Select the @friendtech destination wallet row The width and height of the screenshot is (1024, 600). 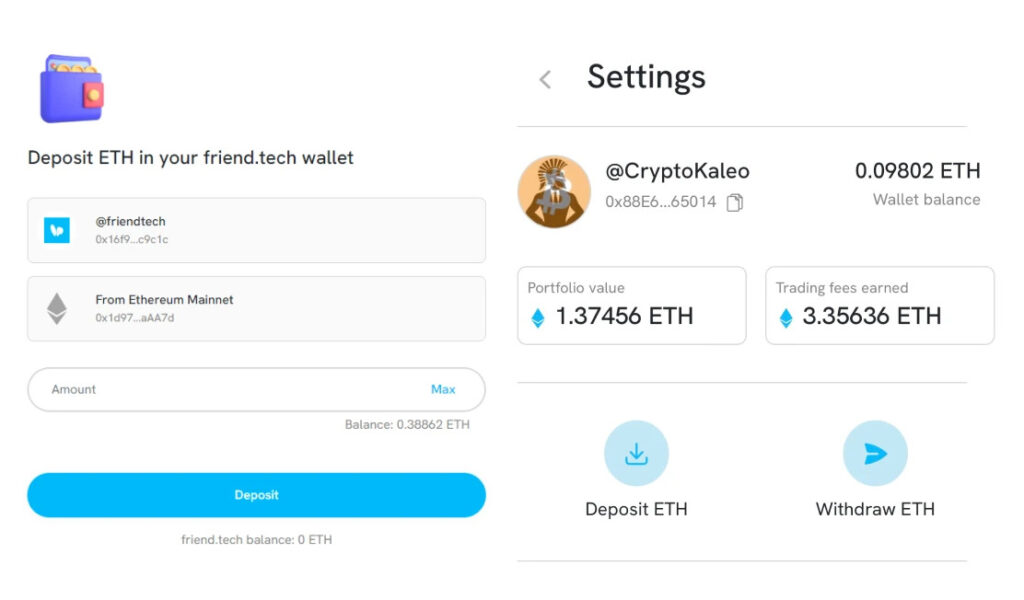pos(256,230)
